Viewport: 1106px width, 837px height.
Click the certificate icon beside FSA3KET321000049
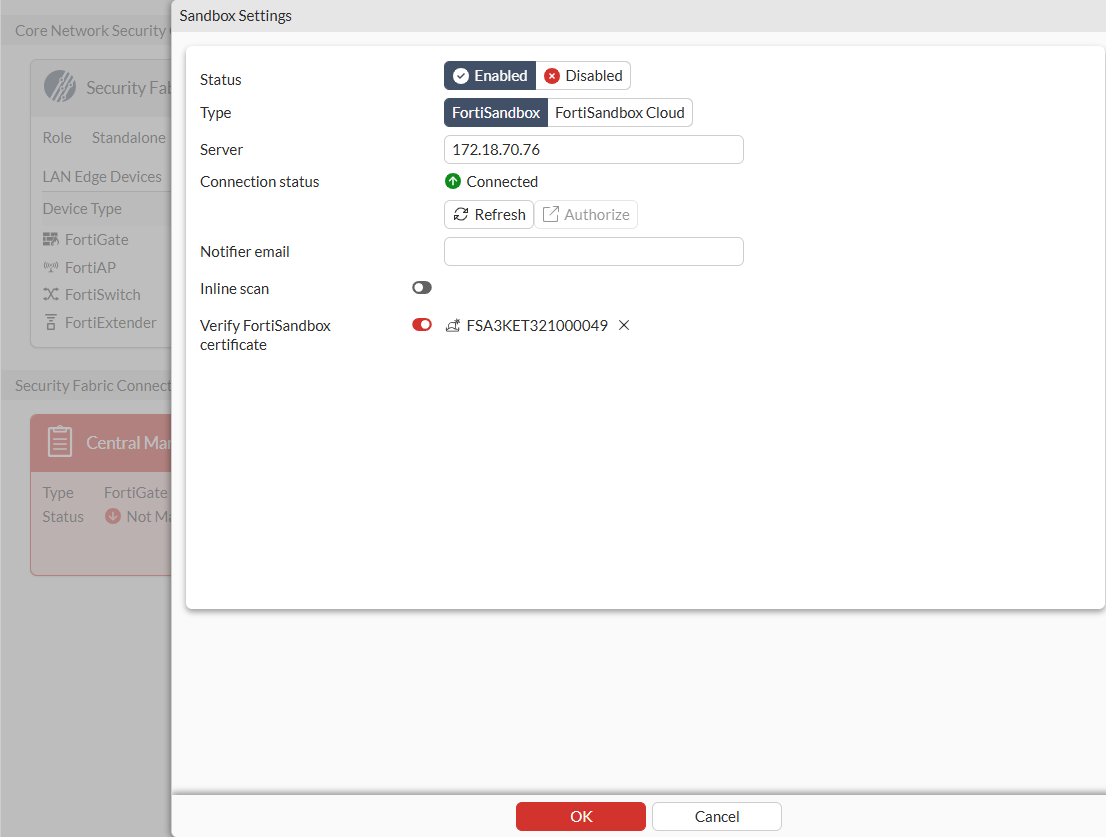pyautogui.click(x=452, y=325)
